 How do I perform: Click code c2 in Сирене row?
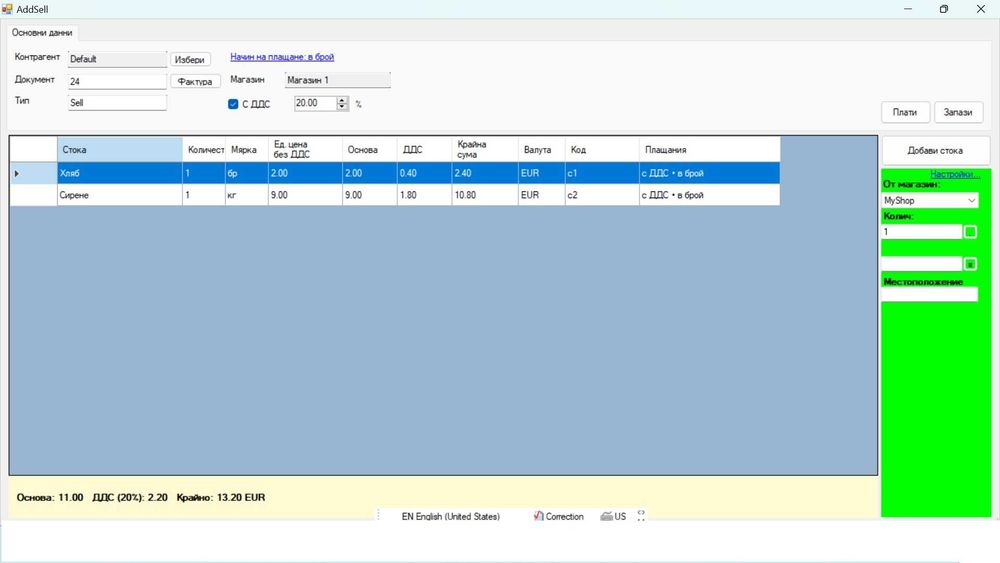[x=602, y=195]
